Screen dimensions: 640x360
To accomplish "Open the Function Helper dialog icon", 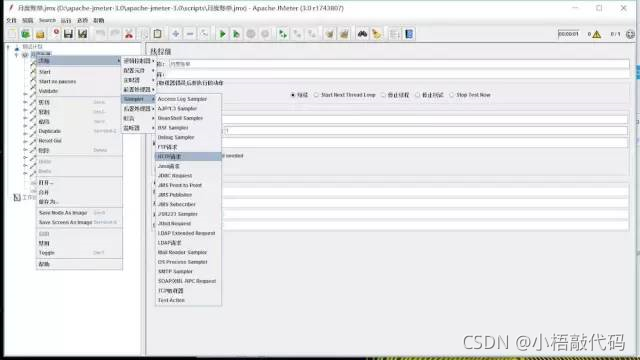I will click(x=394, y=34).
